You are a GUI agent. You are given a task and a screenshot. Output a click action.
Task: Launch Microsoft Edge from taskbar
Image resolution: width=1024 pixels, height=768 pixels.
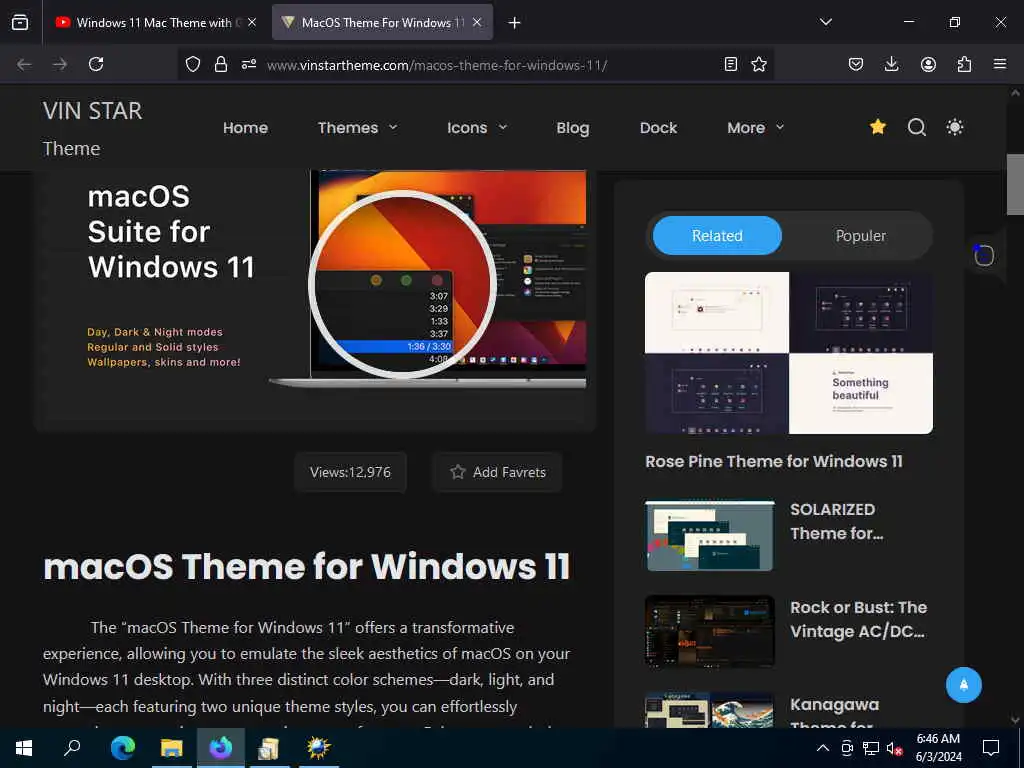coord(123,748)
